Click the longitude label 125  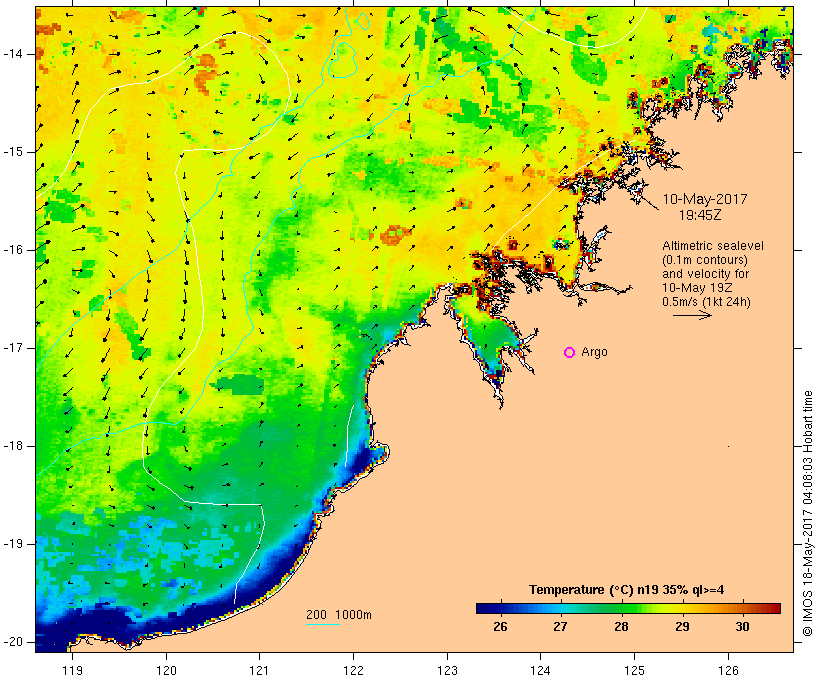click(634, 670)
